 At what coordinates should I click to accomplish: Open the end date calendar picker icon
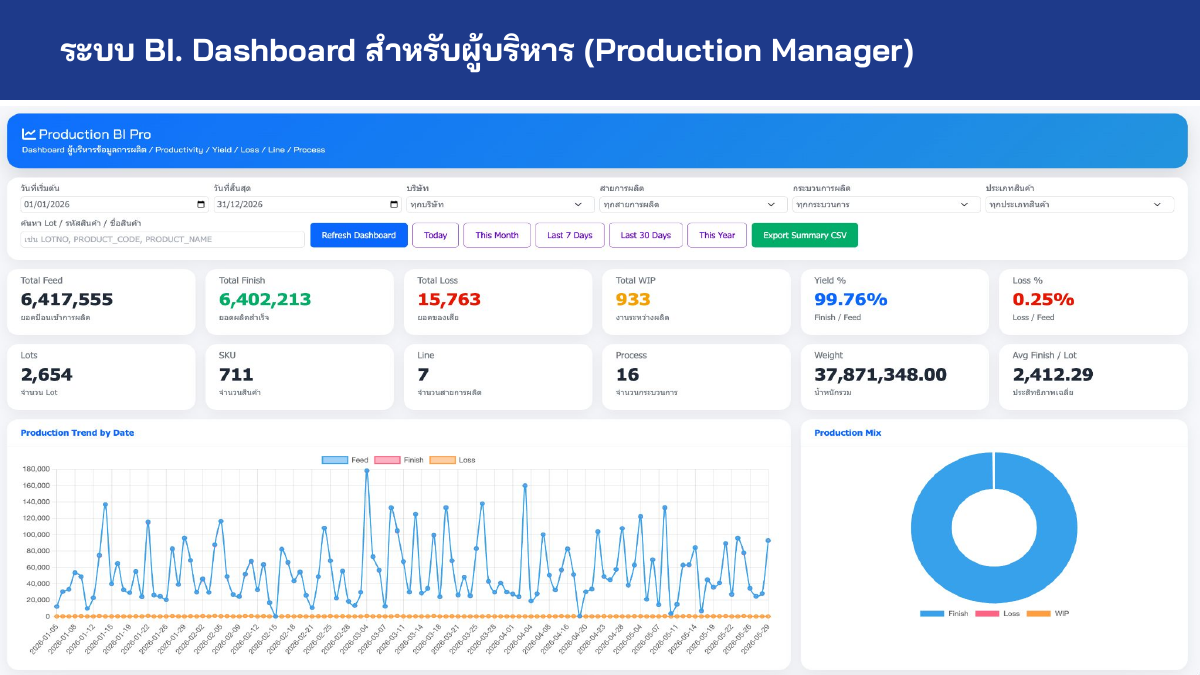coord(393,205)
